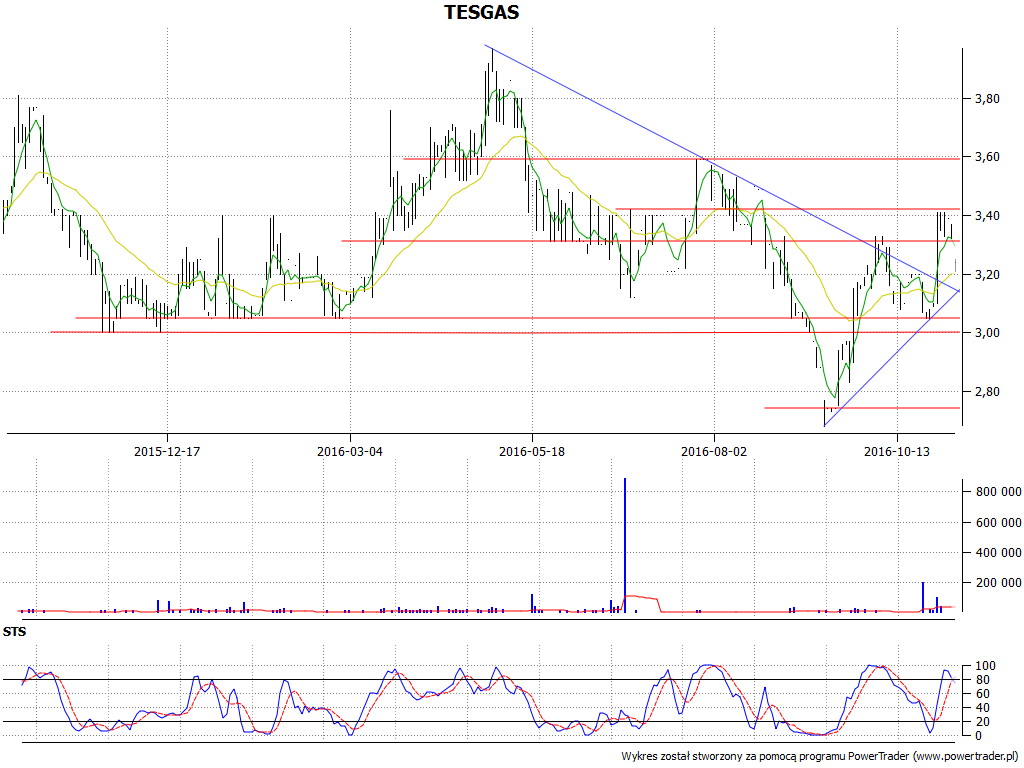The width and height of the screenshot is (1024, 768).
Task: Click the 2,80 price axis label
Action: [x=987, y=392]
